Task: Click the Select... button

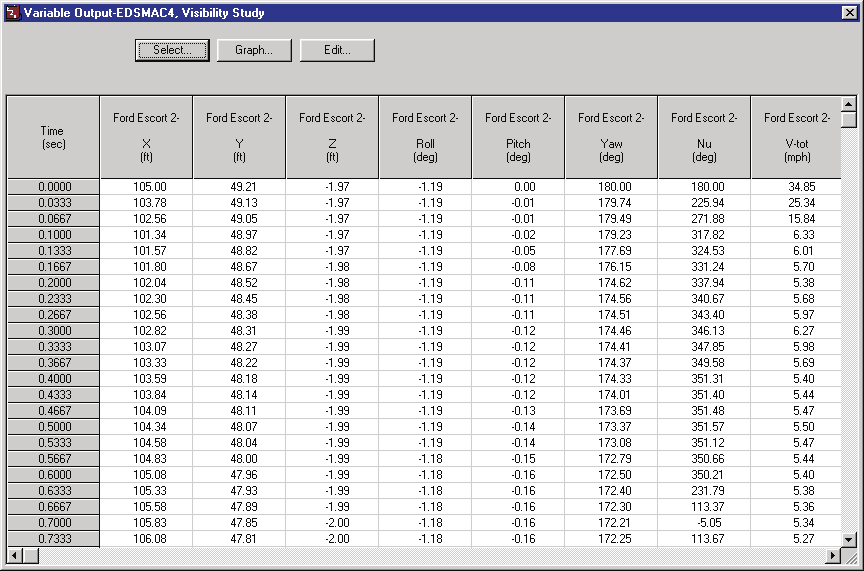Action: (x=172, y=50)
